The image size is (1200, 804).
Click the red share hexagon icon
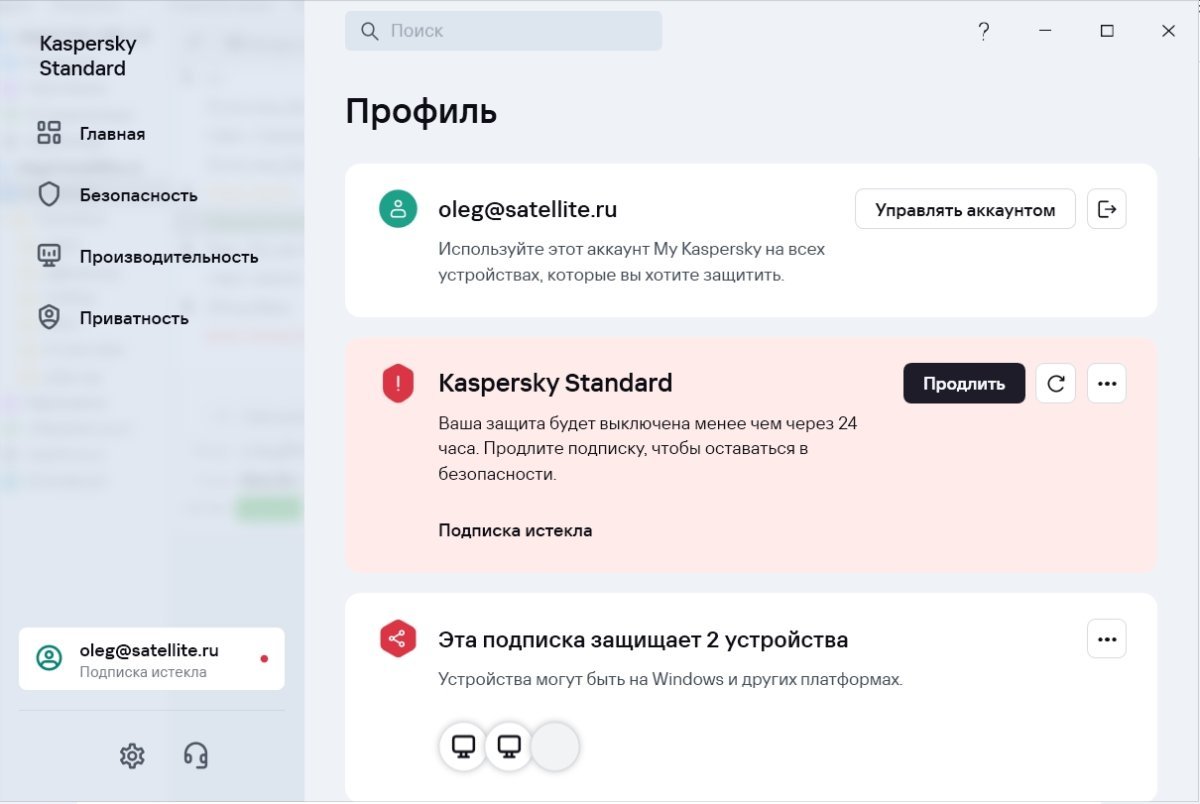tap(398, 639)
